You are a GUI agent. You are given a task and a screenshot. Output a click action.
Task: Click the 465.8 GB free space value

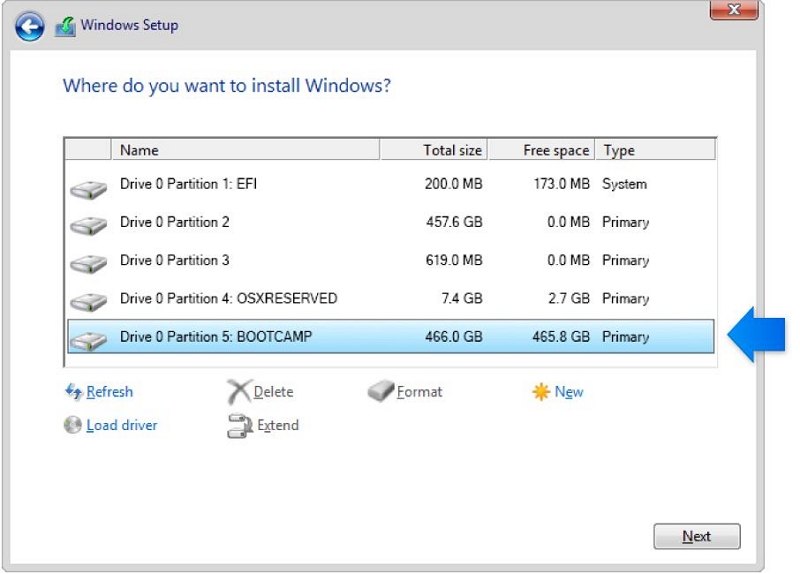[561, 337]
